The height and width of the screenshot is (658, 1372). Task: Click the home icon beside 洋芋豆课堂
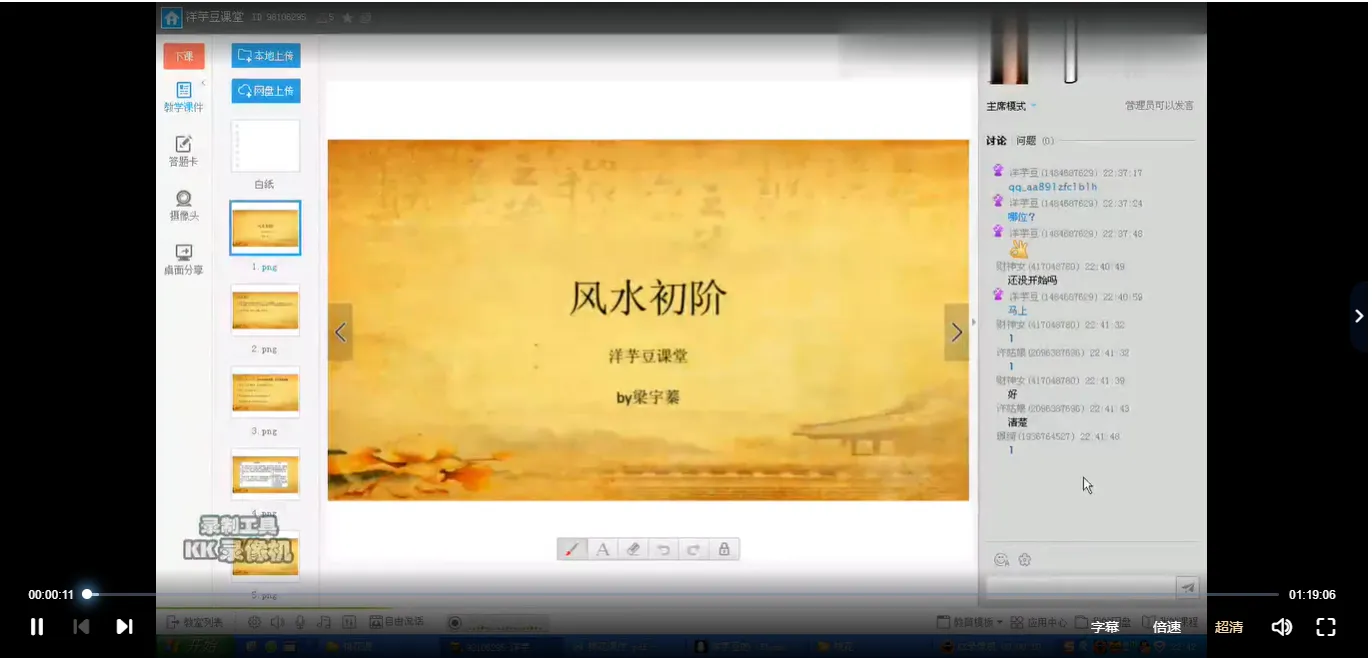171,17
